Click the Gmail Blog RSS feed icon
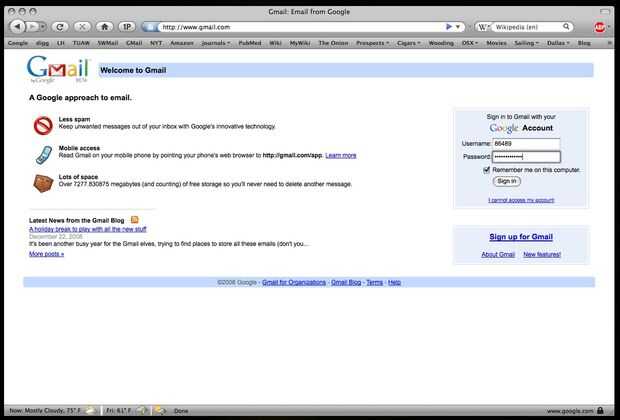The width and height of the screenshot is (620, 420). (134, 219)
